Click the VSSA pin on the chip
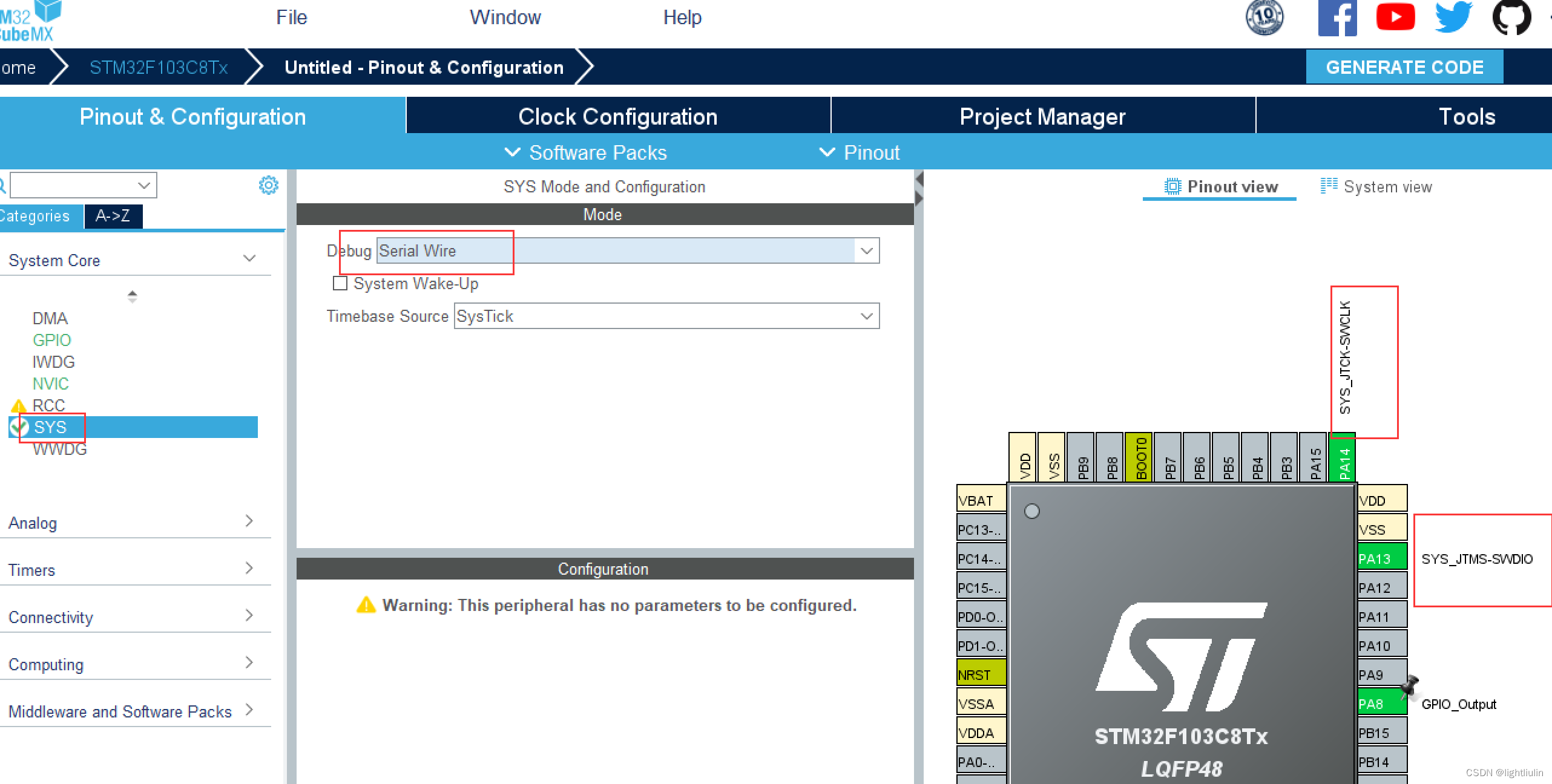This screenshot has width=1552, height=784. [x=981, y=703]
